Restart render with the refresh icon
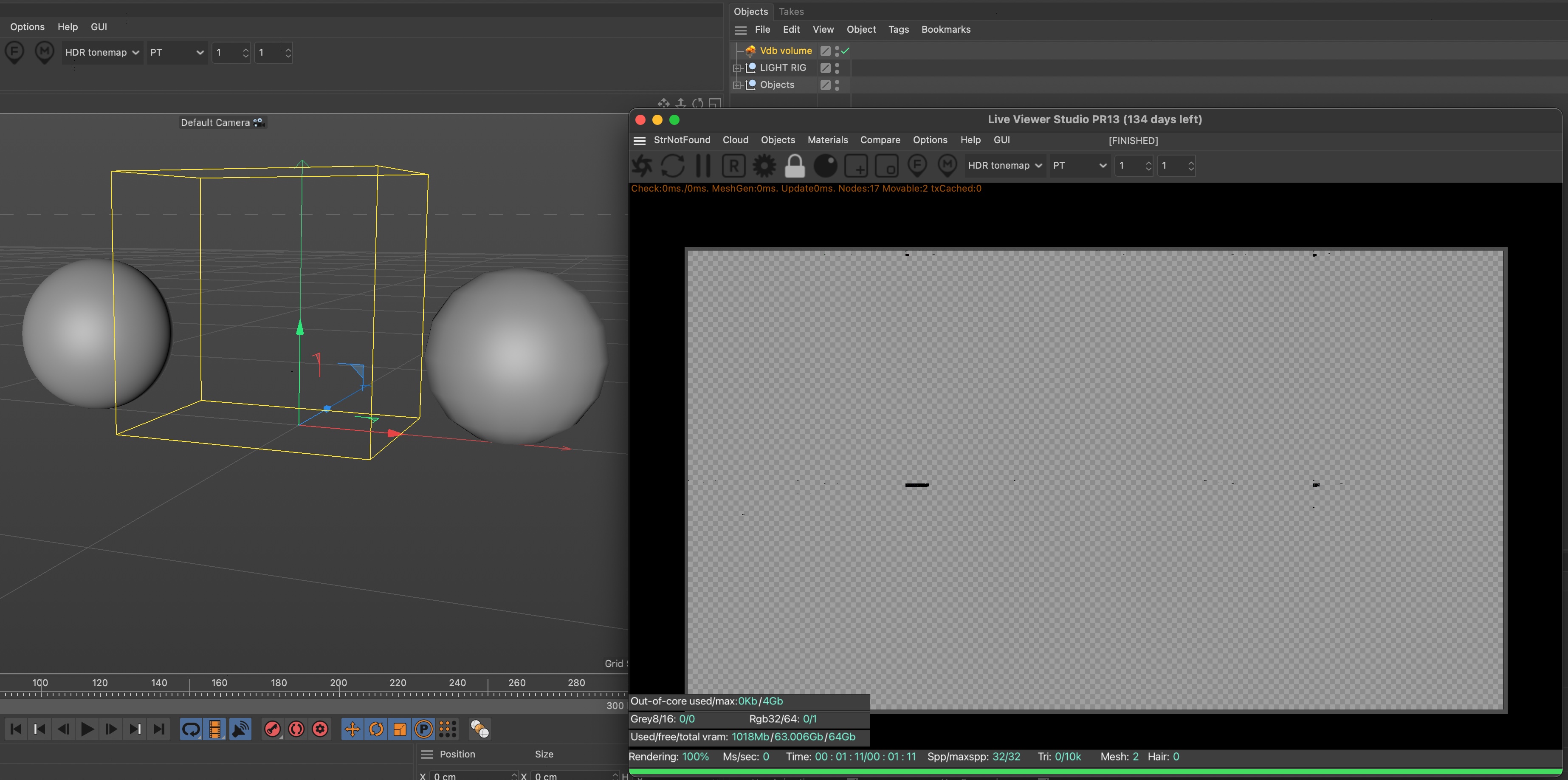Viewport: 1568px width, 780px height. tap(673, 165)
